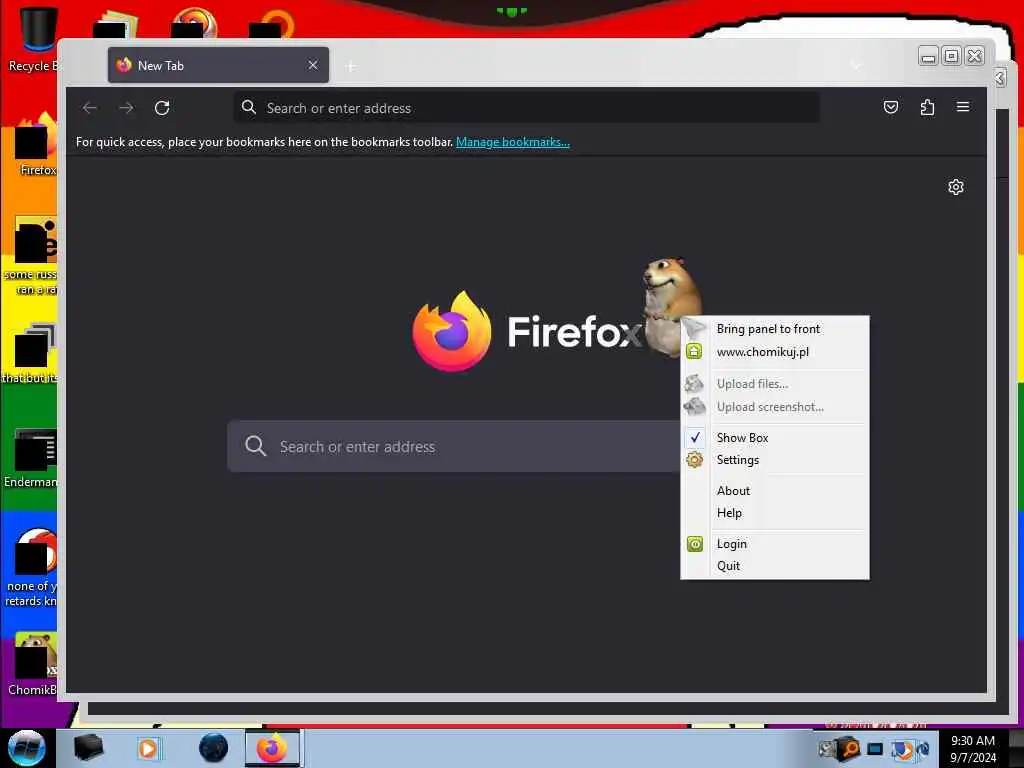Viewport: 1024px width, 768px height.
Task: Click the green home icon beside www.chomikuj.pl
Action: pos(694,351)
